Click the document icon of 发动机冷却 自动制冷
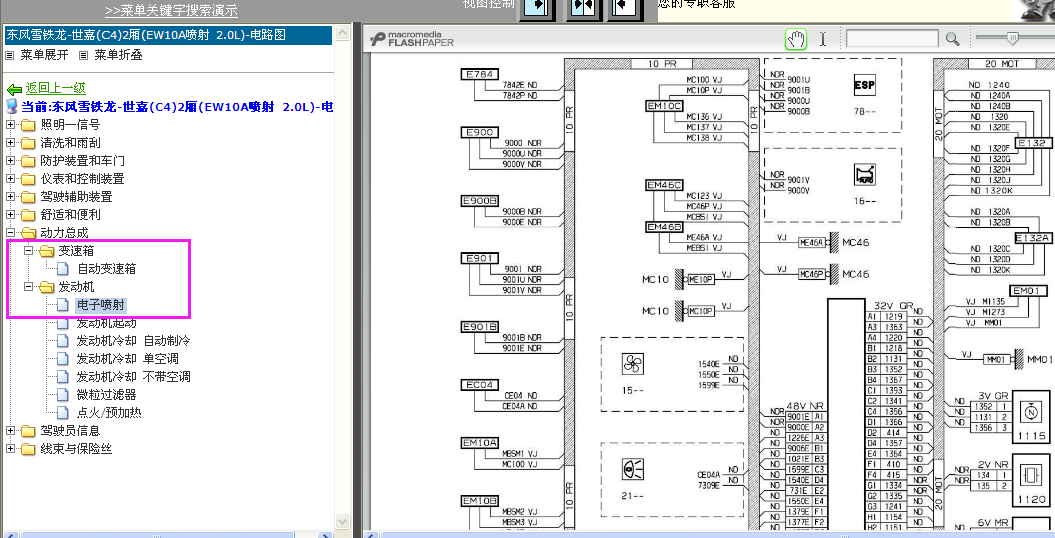 click(x=63, y=341)
